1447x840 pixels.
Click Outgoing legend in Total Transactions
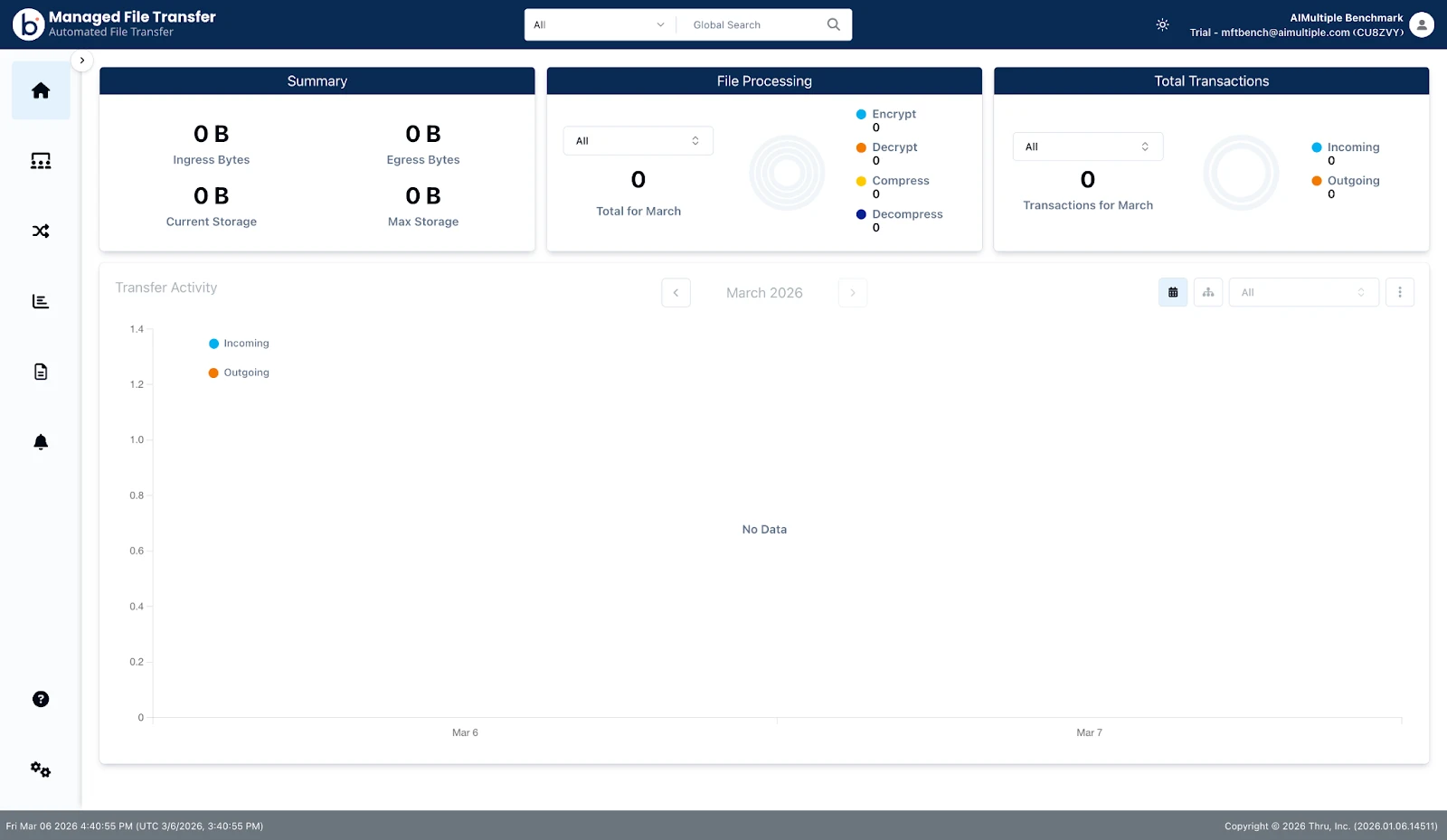pyautogui.click(x=1346, y=181)
